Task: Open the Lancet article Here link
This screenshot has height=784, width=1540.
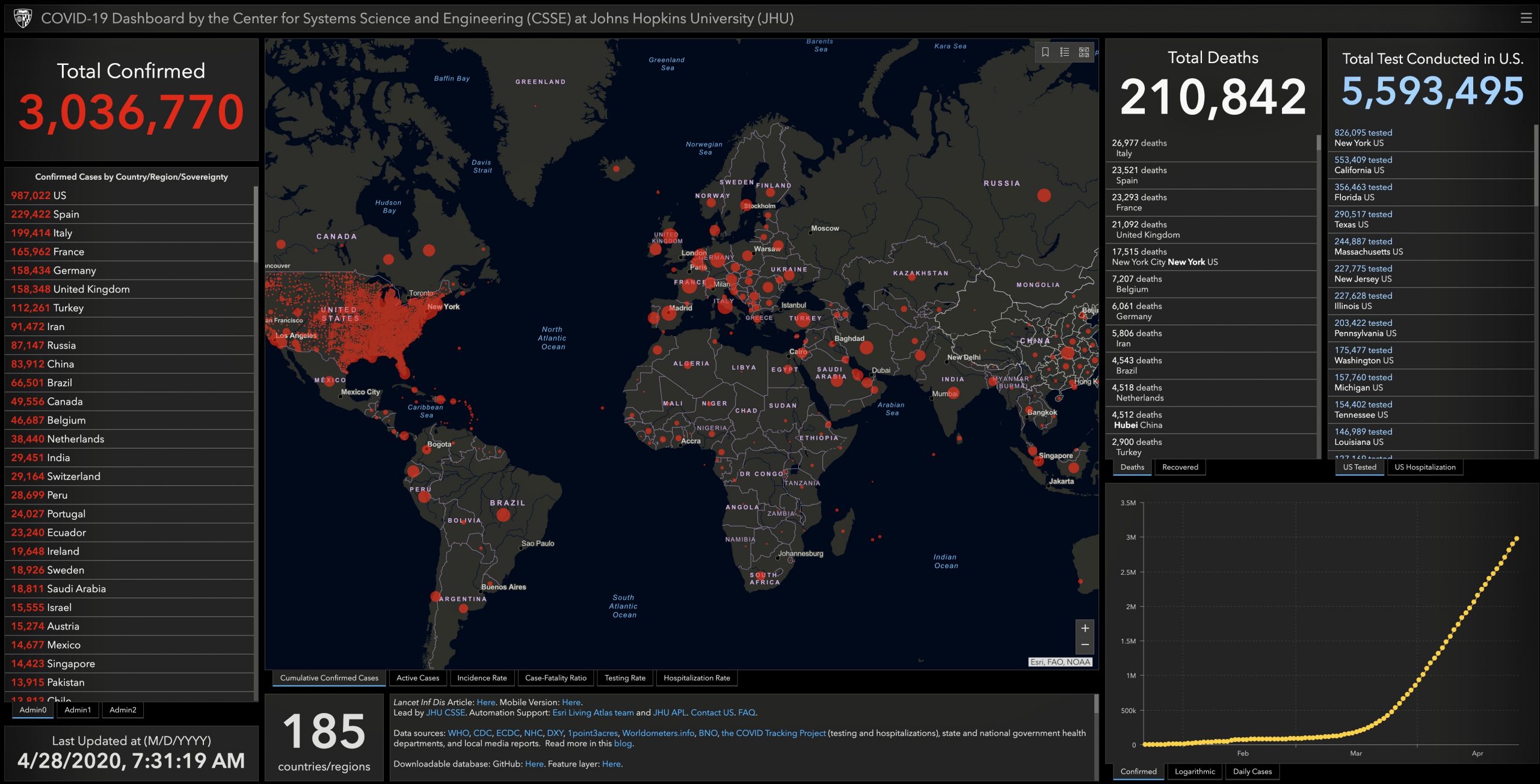Action: [x=486, y=702]
